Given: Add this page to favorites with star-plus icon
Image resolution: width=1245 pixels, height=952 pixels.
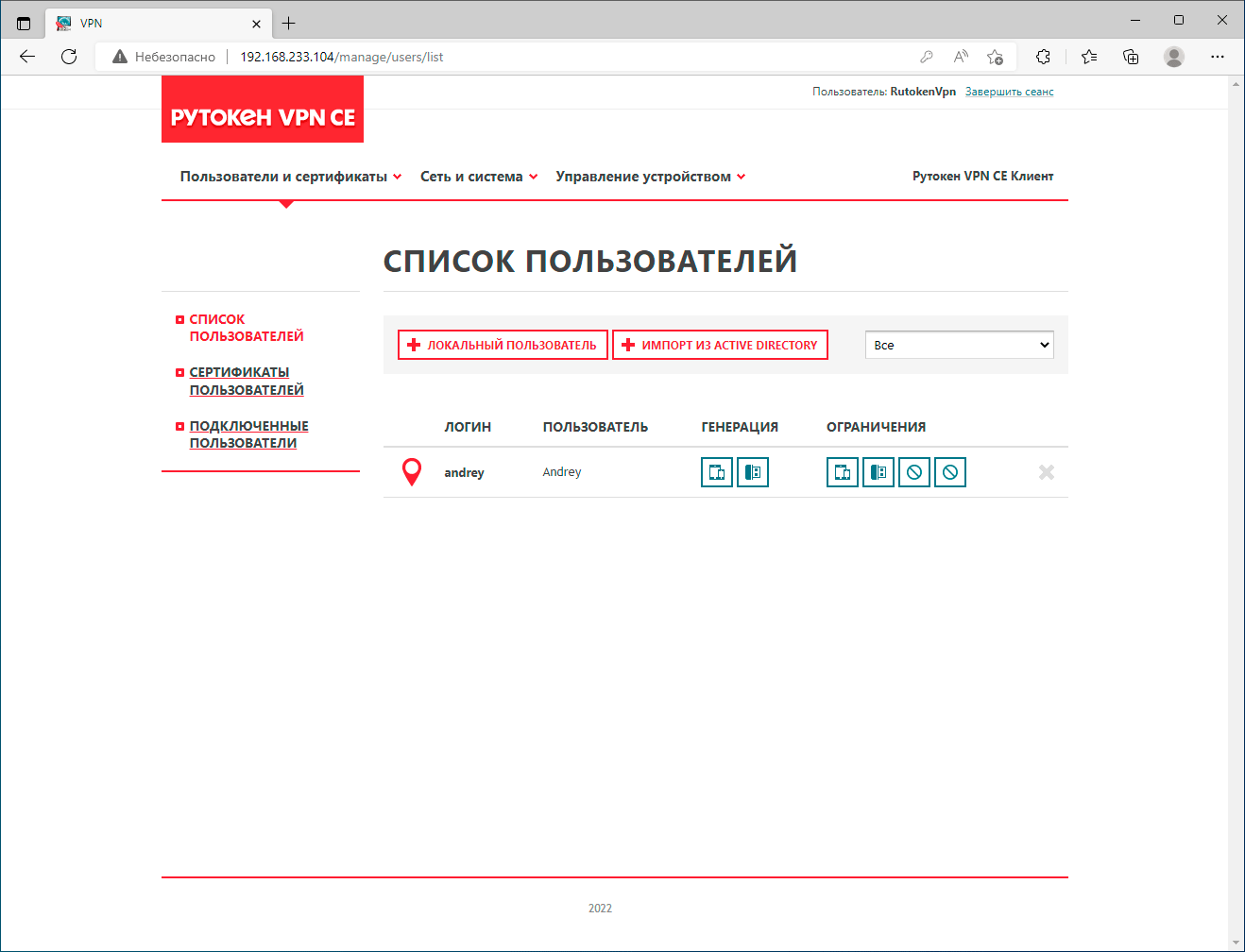Looking at the screenshot, I should point(995,57).
